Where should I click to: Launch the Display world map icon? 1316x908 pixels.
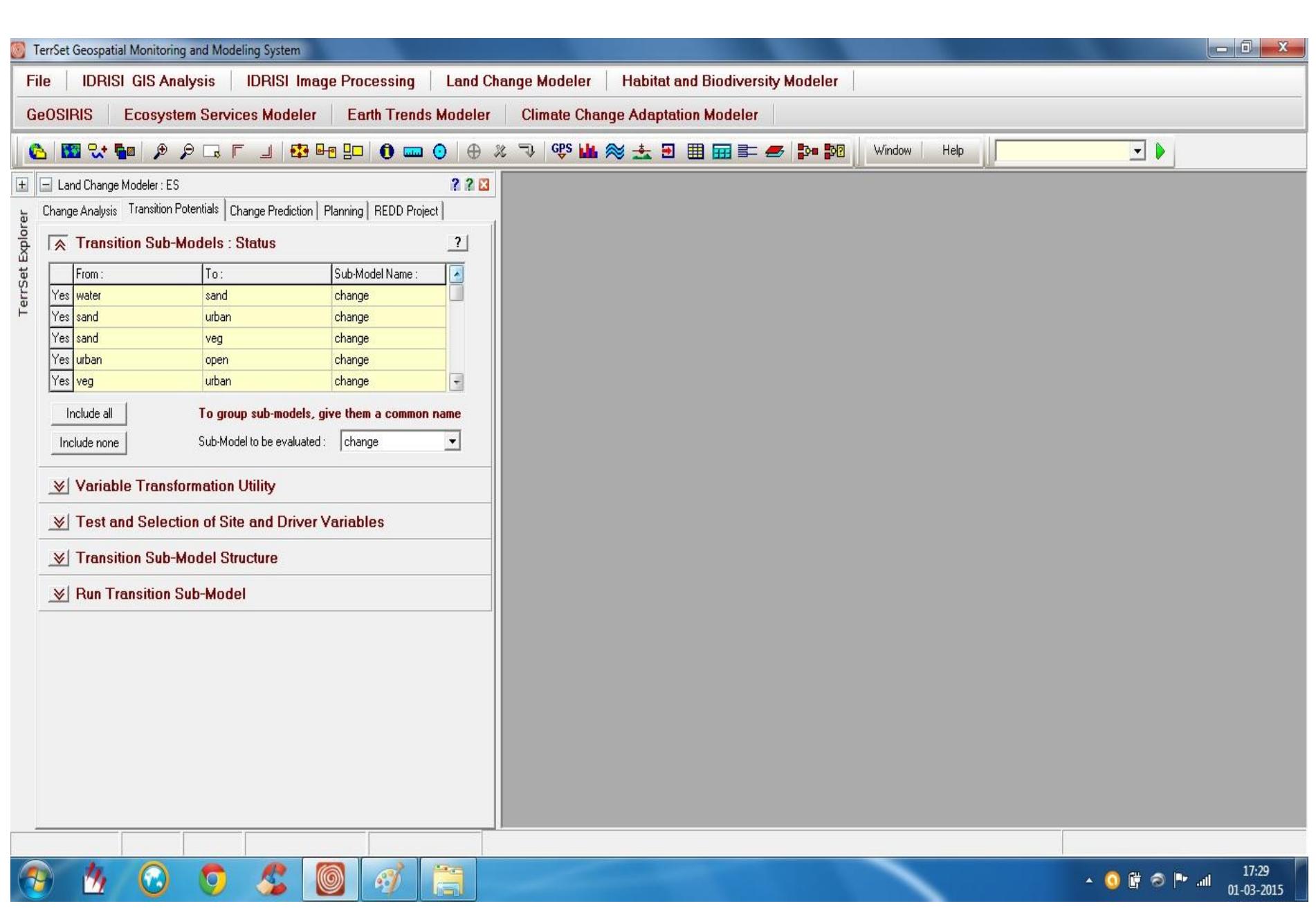pos(71,151)
